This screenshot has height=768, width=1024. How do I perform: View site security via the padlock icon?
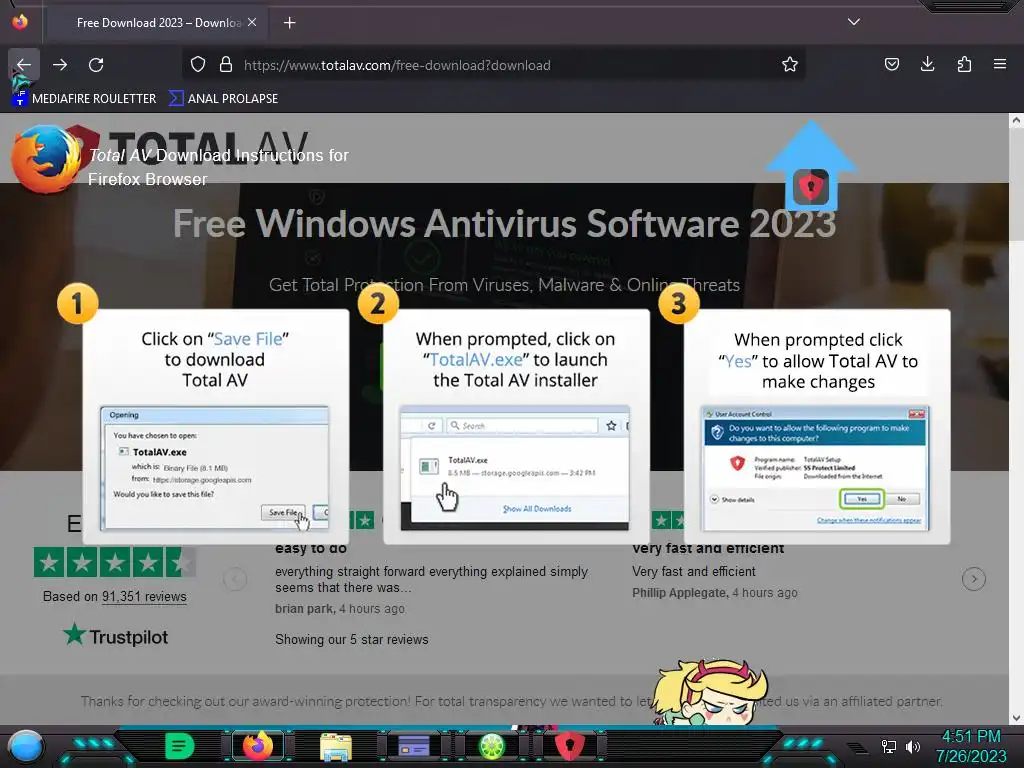226,65
